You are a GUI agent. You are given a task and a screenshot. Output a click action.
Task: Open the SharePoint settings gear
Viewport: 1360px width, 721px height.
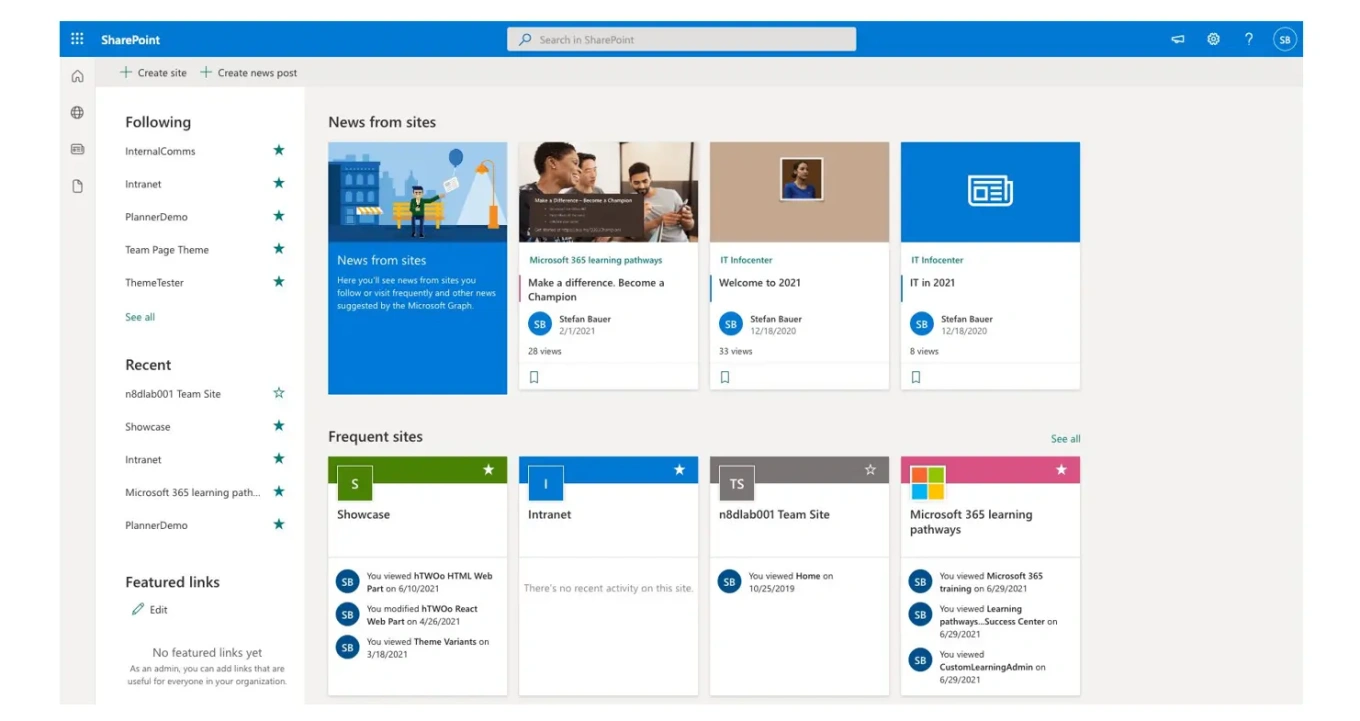[x=1213, y=38]
